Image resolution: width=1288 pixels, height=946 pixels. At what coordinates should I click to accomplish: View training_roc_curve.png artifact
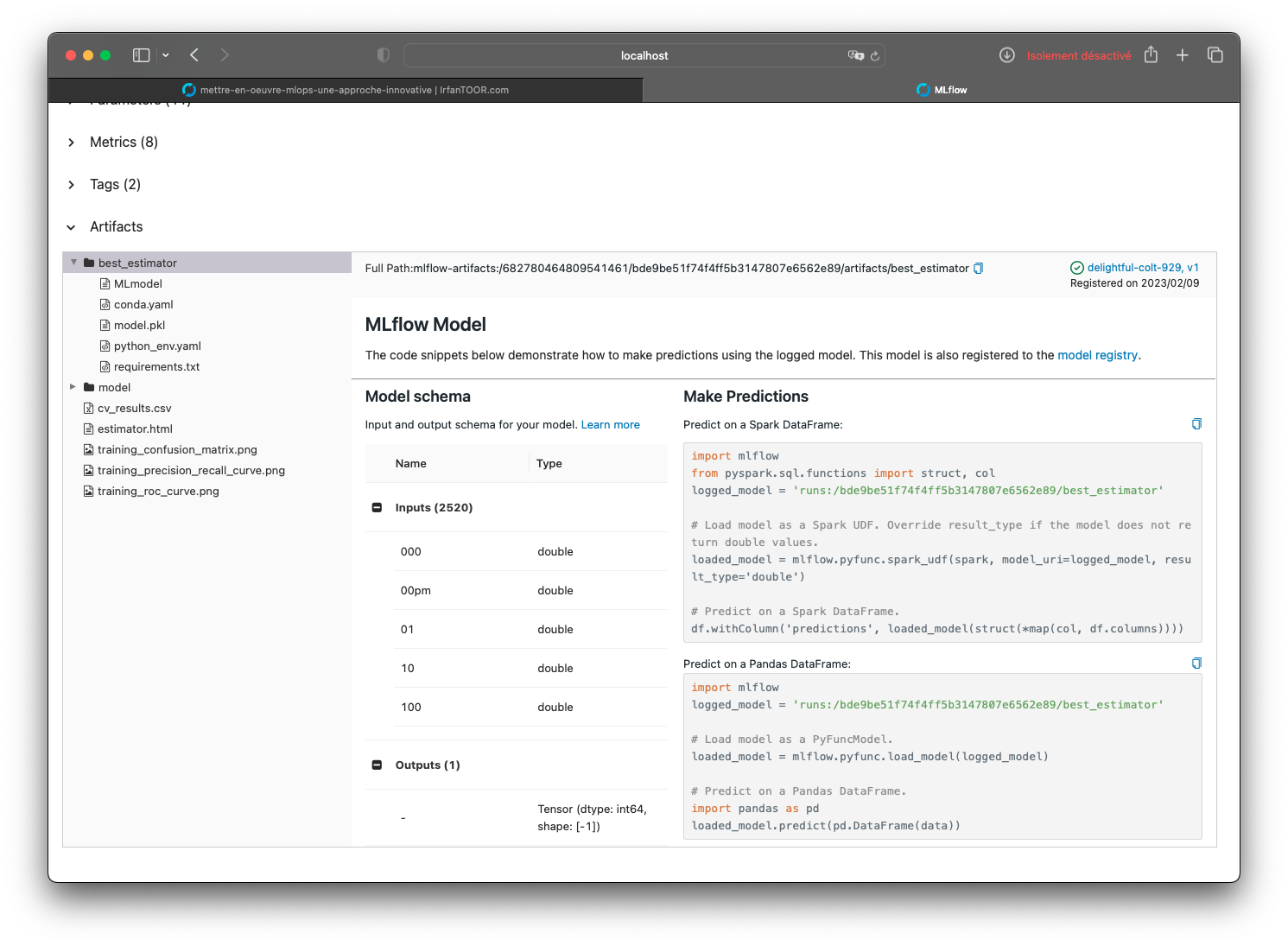click(x=158, y=491)
